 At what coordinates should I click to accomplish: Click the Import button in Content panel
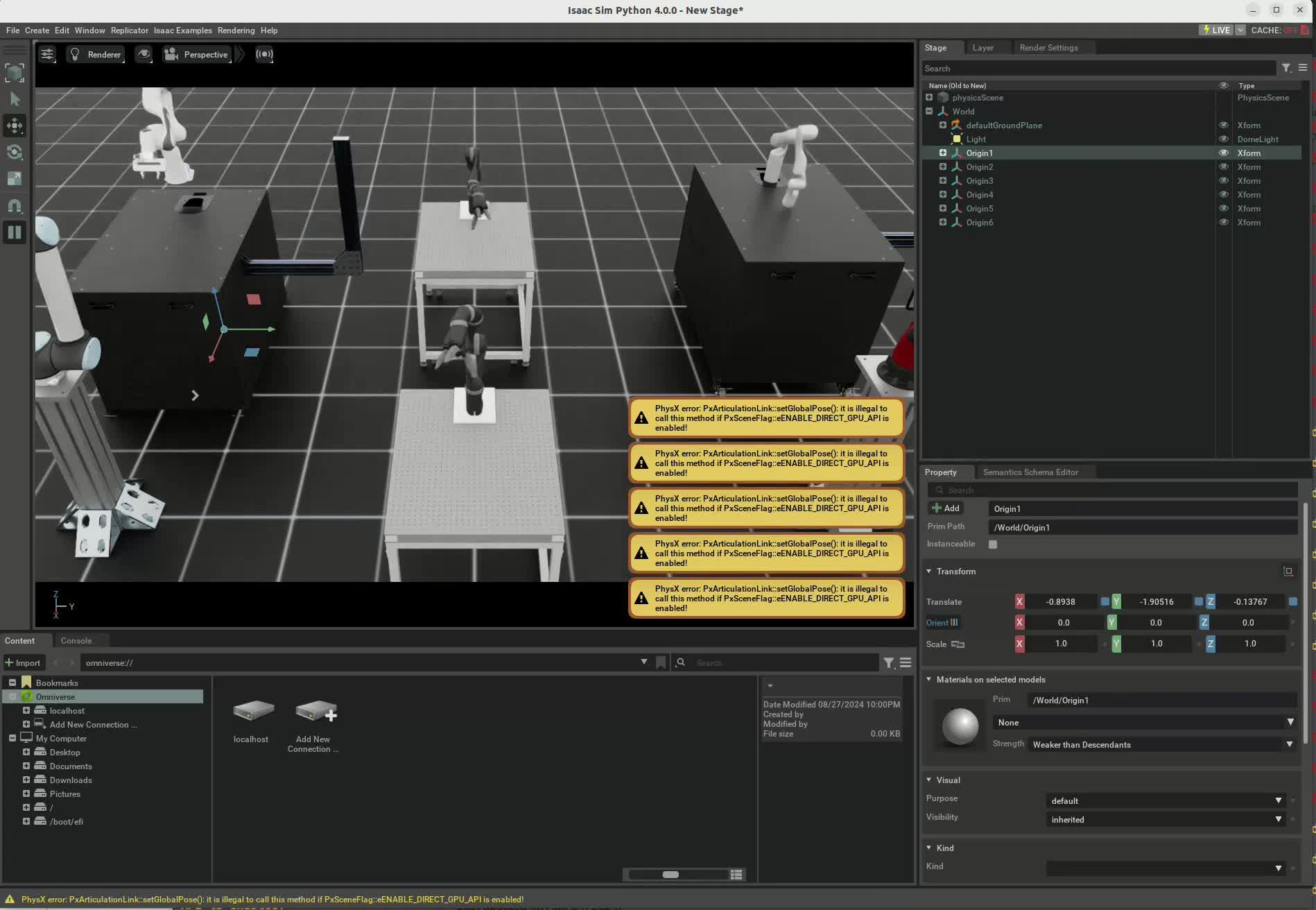coord(23,662)
